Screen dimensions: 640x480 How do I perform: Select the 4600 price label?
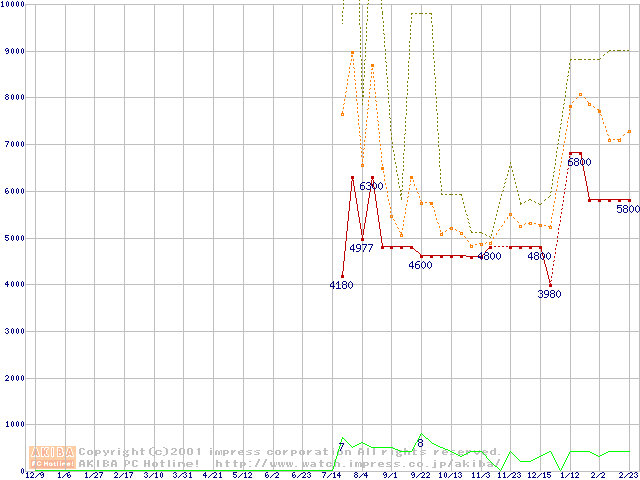pos(420,265)
